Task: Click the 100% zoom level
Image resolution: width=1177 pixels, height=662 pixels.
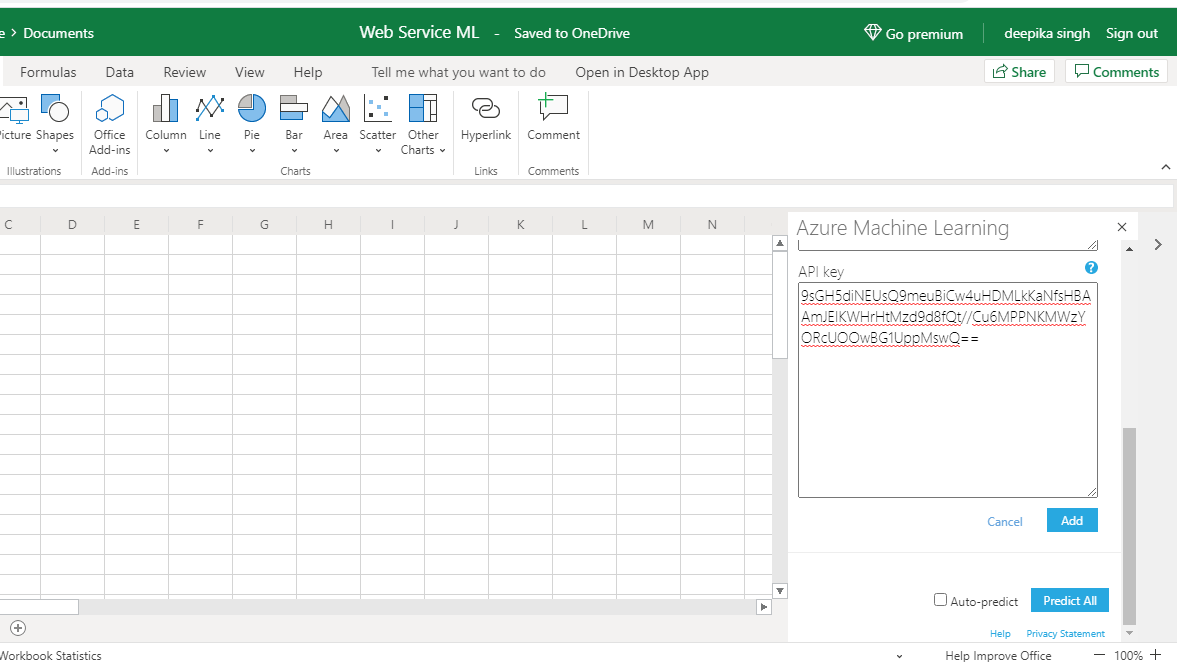Action: coord(1128,655)
